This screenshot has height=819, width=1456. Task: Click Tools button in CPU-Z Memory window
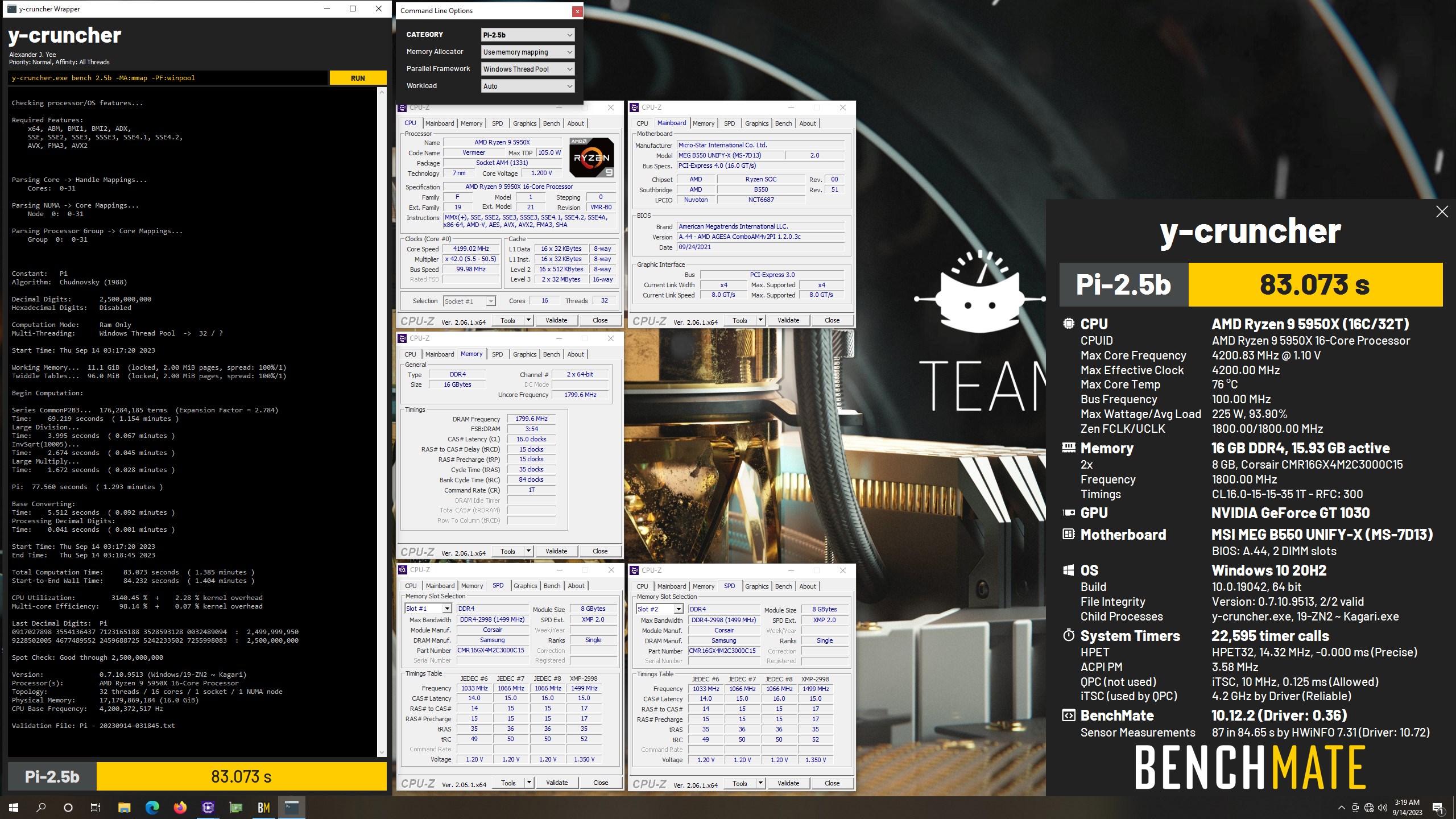508,551
